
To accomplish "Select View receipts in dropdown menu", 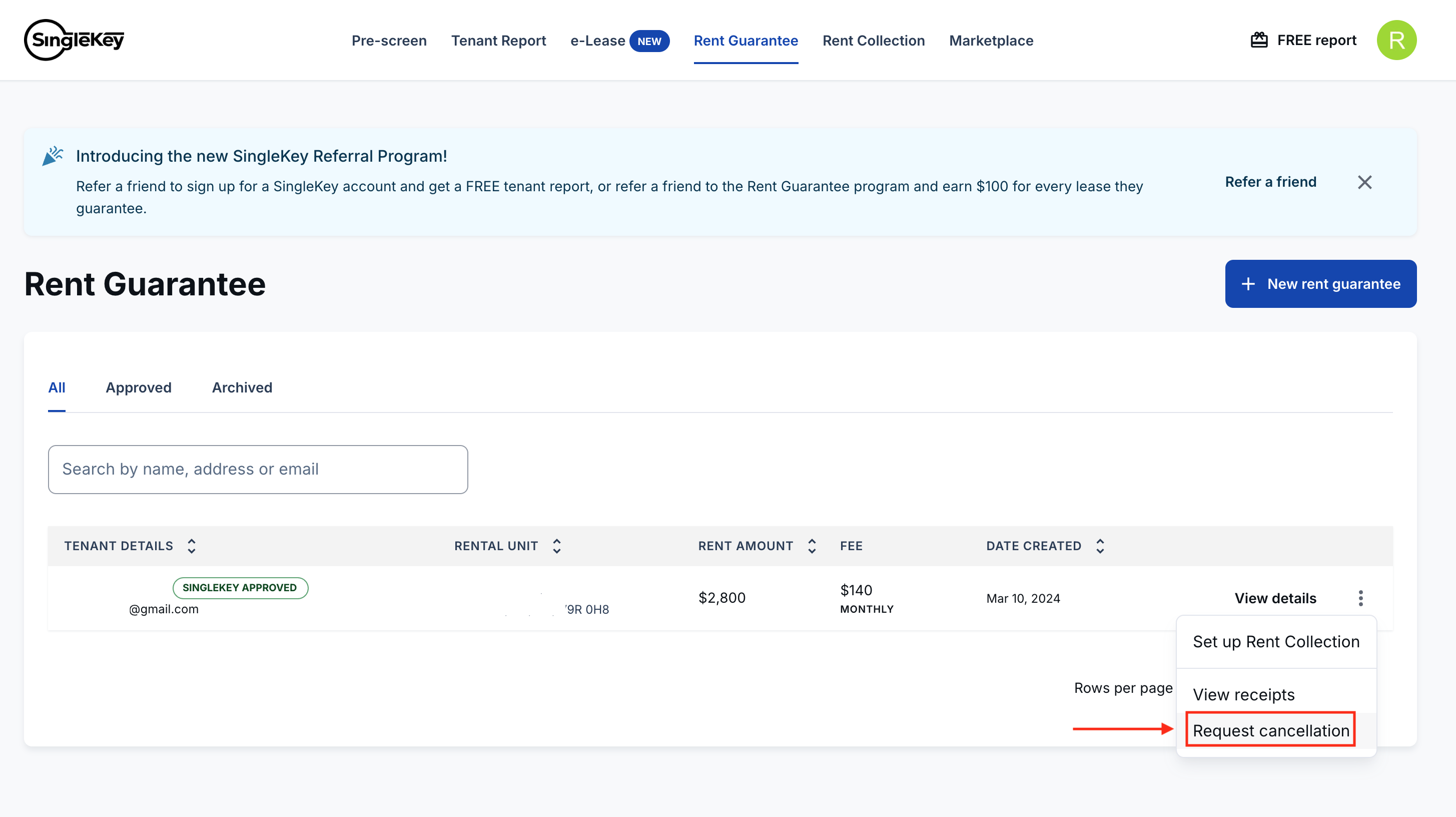I will (x=1243, y=694).
